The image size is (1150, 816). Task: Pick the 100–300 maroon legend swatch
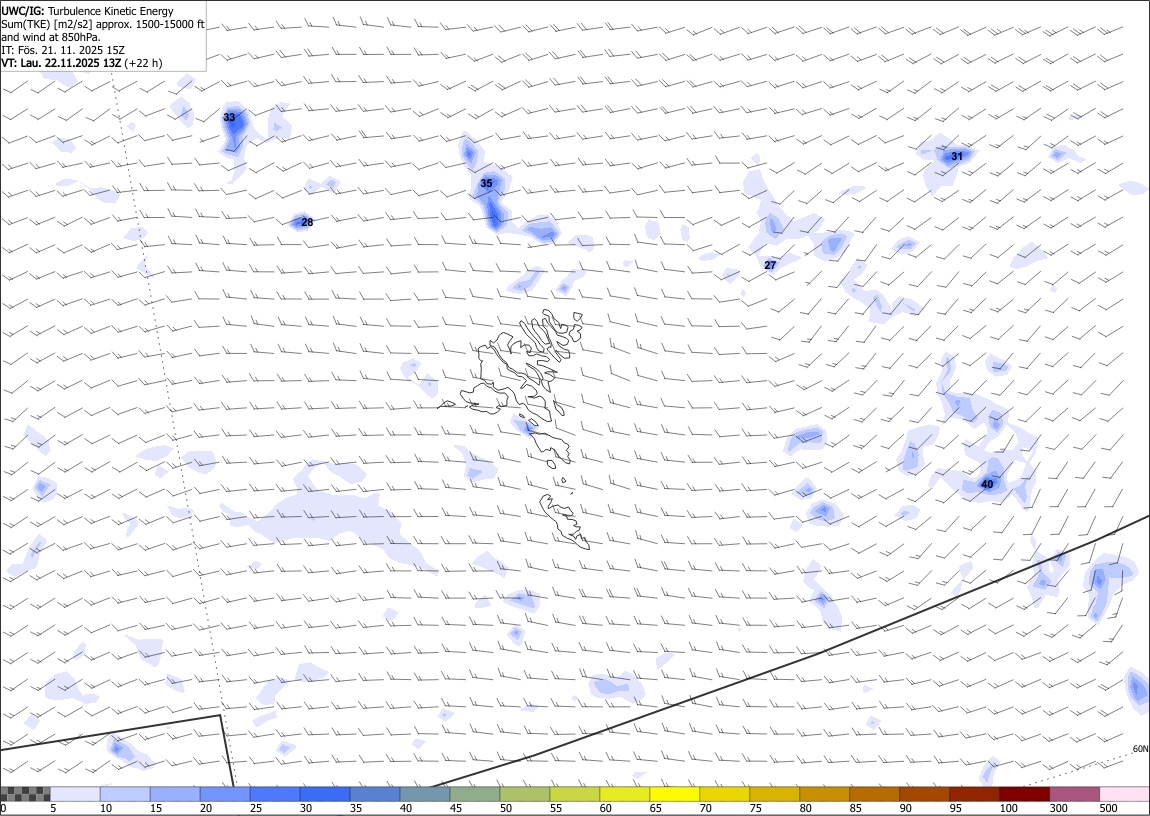pos(1024,794)
